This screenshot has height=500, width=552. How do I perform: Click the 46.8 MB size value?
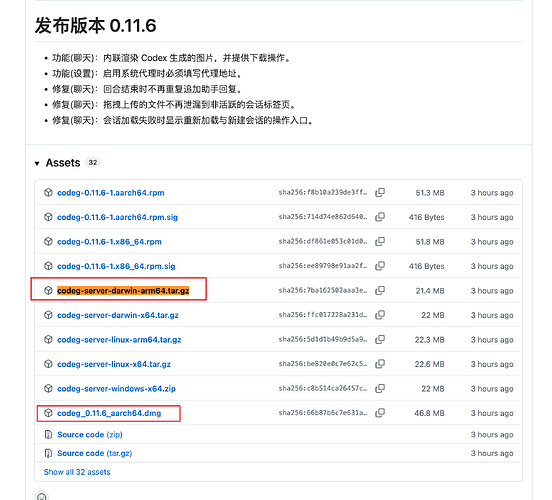pyautogui.click(x=429, y=413)
